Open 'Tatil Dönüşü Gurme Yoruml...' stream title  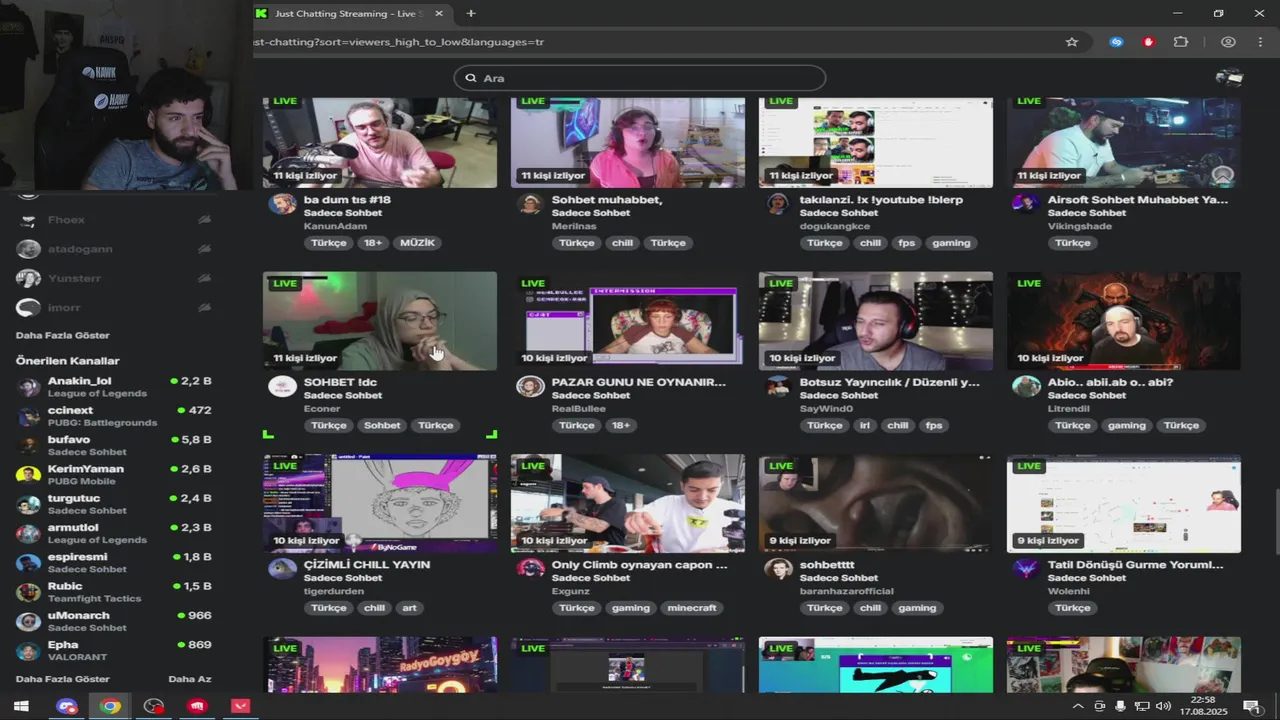coord(1136,565)
